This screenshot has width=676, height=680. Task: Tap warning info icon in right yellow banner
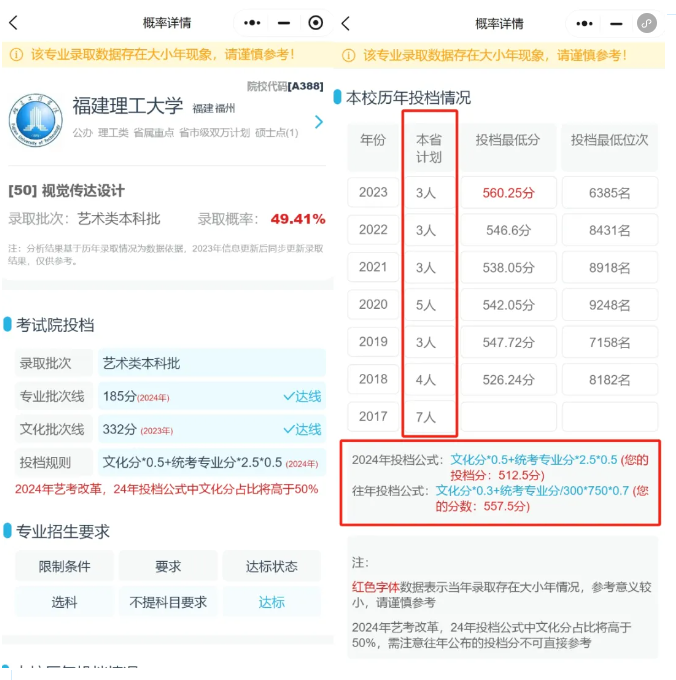349,56
